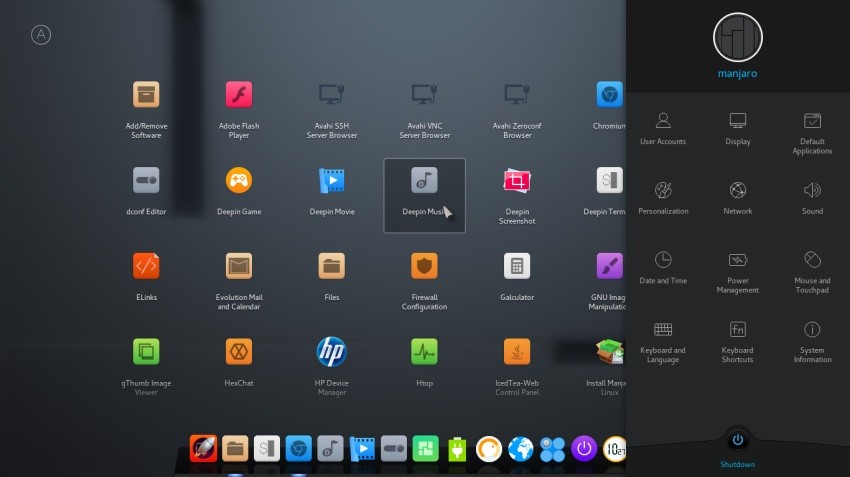Launch HexChat
Screen dimensions: 850x477
pyautogui.click(x=239, y=362)
